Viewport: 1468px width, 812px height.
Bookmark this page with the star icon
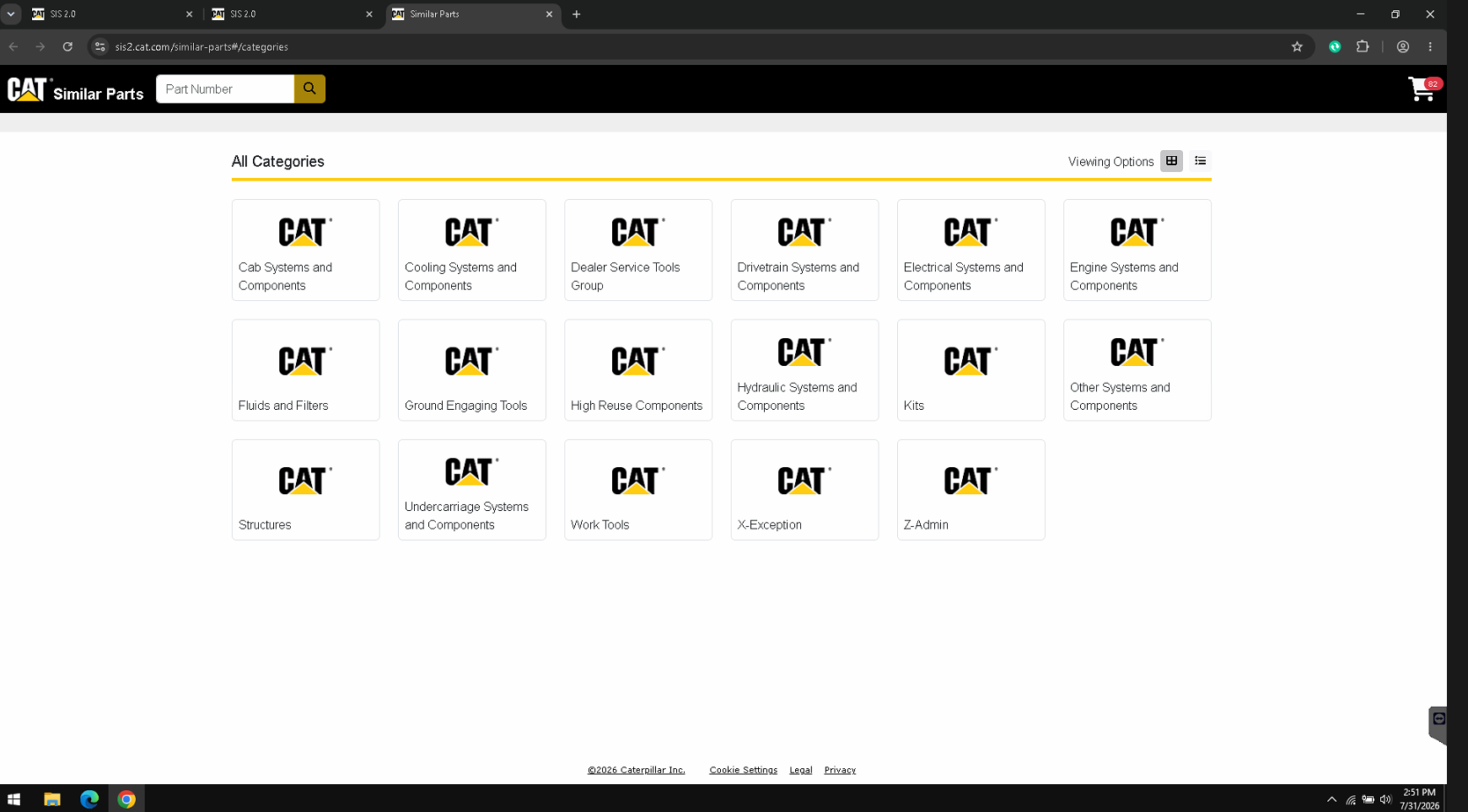(x=1297, y=46)
